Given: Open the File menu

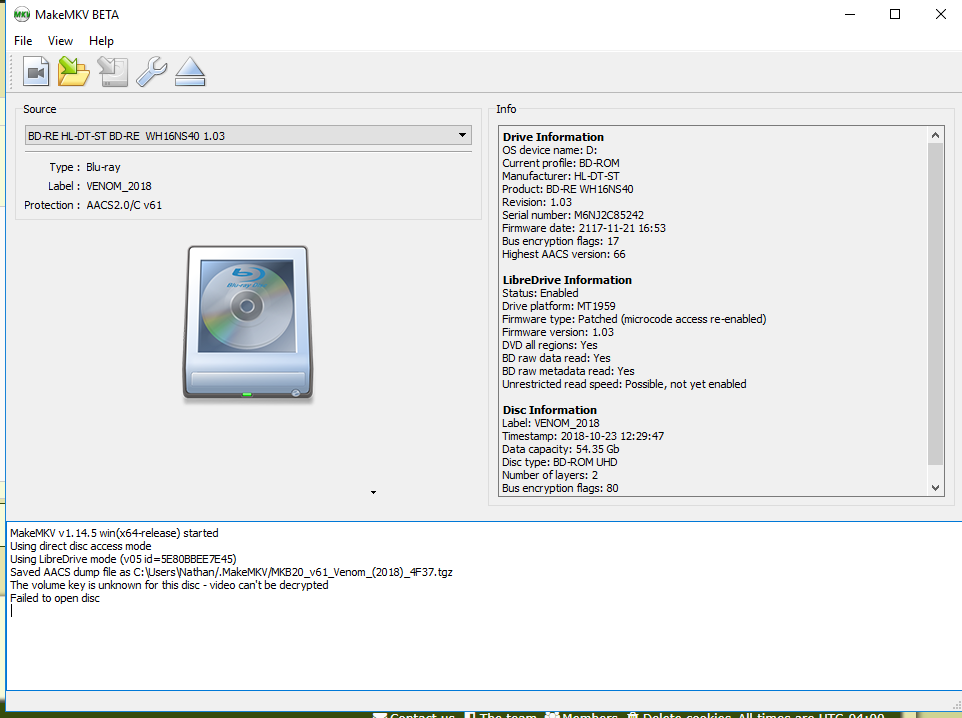Looking at the screenshot, I should click(x=23, y=41).
